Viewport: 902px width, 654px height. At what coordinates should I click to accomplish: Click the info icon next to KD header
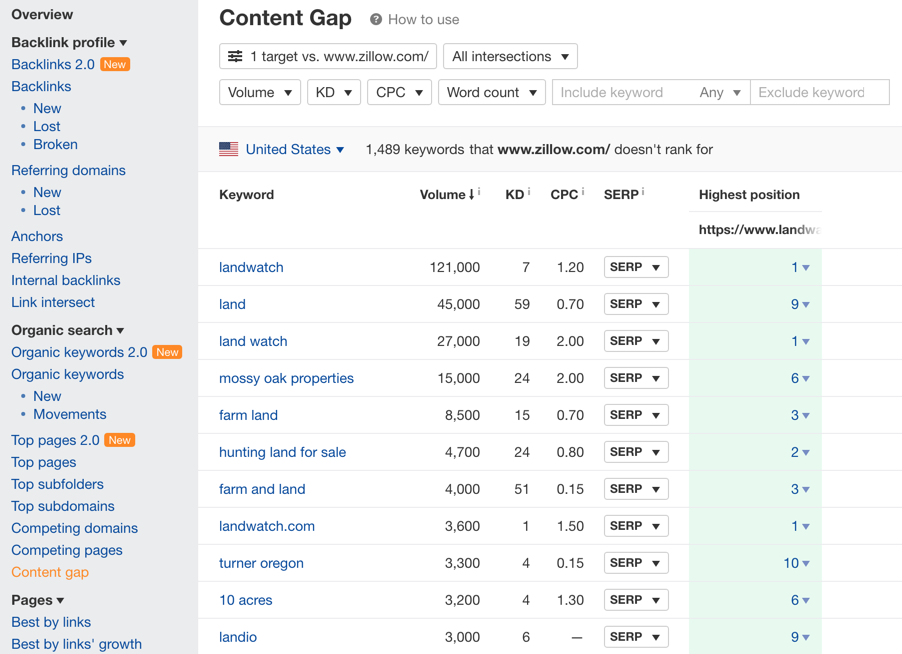click(529, 192)
